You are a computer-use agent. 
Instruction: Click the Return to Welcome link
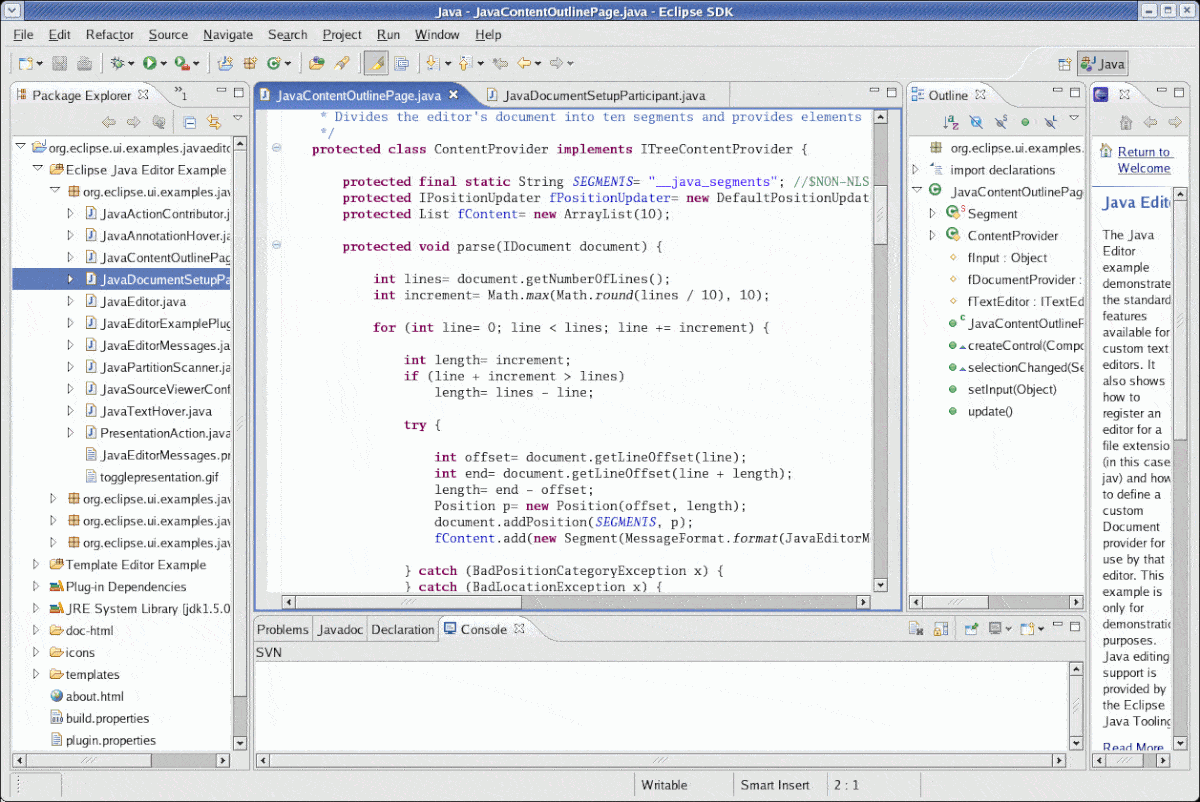click(x=1144, y=160)
